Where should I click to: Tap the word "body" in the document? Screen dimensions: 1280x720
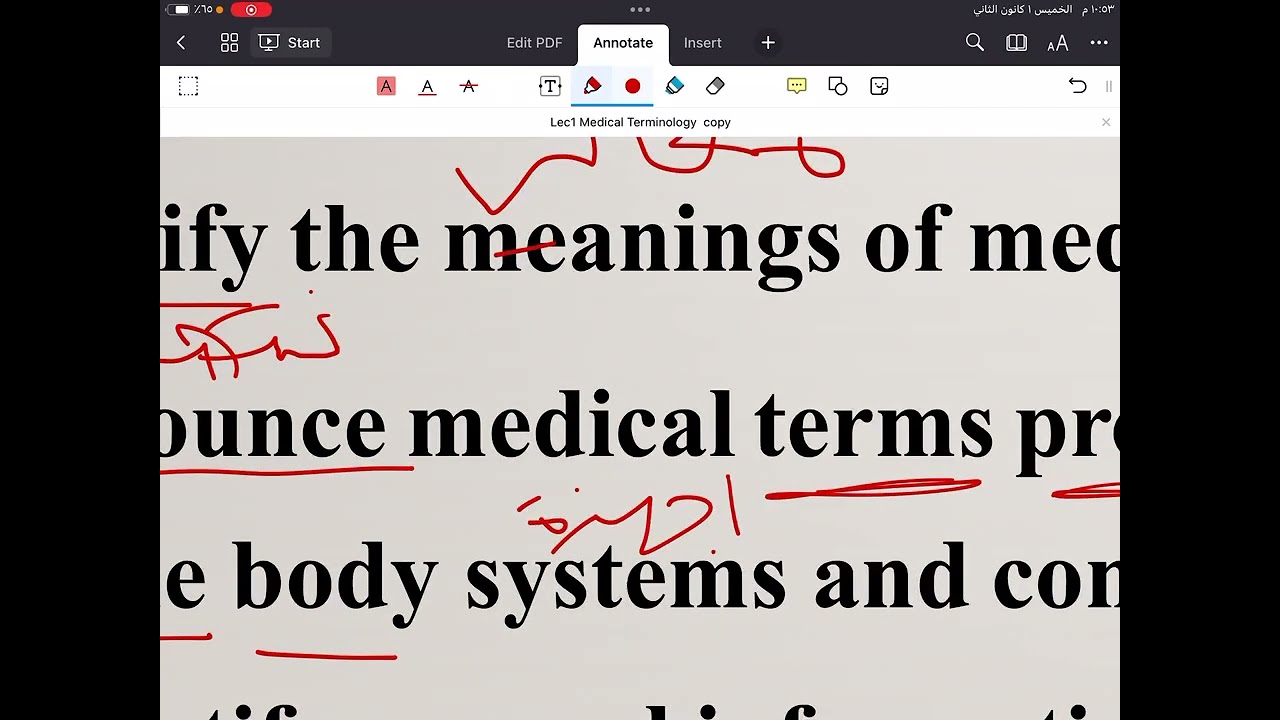pos(335,582)
